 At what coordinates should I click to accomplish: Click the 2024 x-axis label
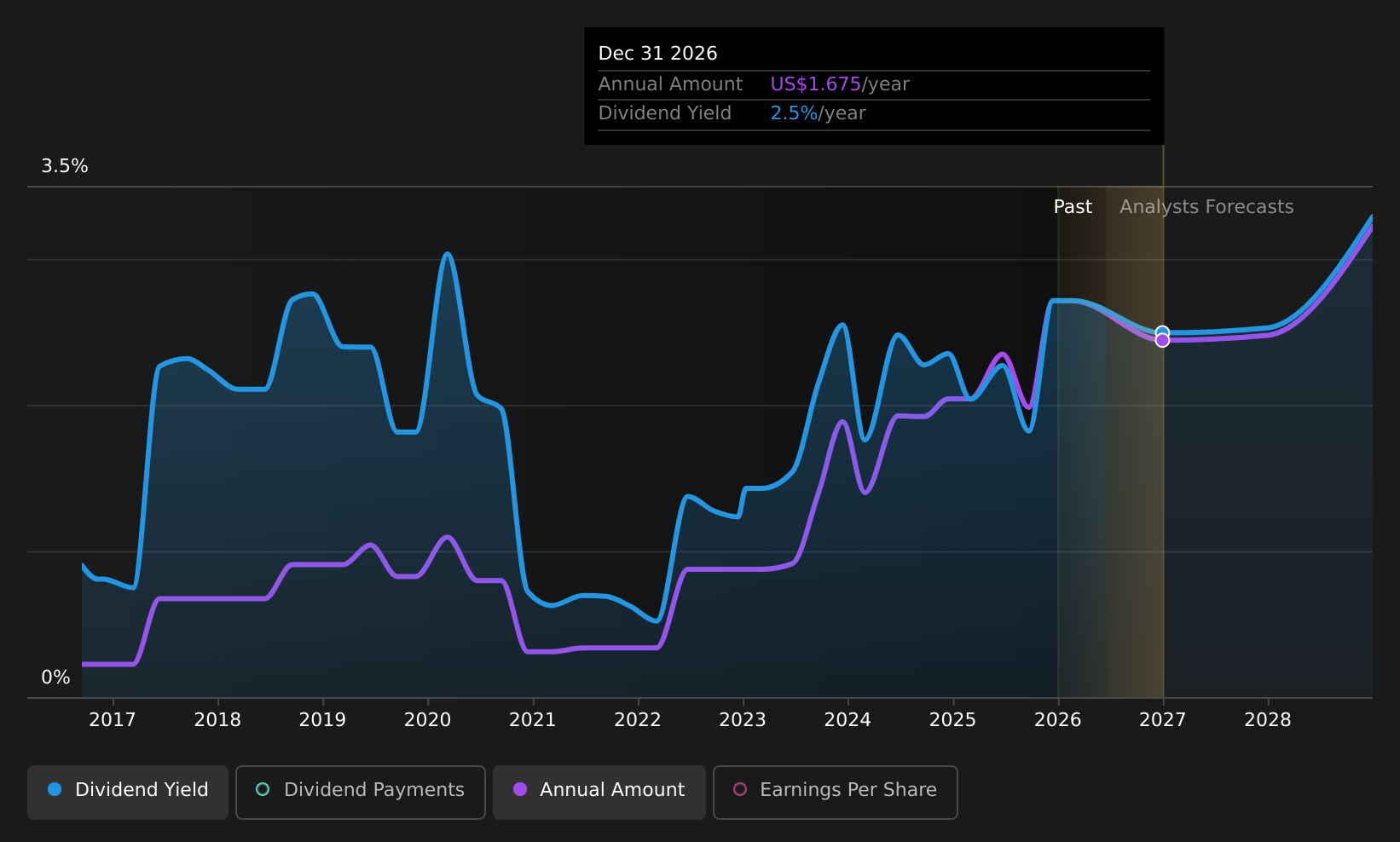pyautogui.click(x=848, y=720)
